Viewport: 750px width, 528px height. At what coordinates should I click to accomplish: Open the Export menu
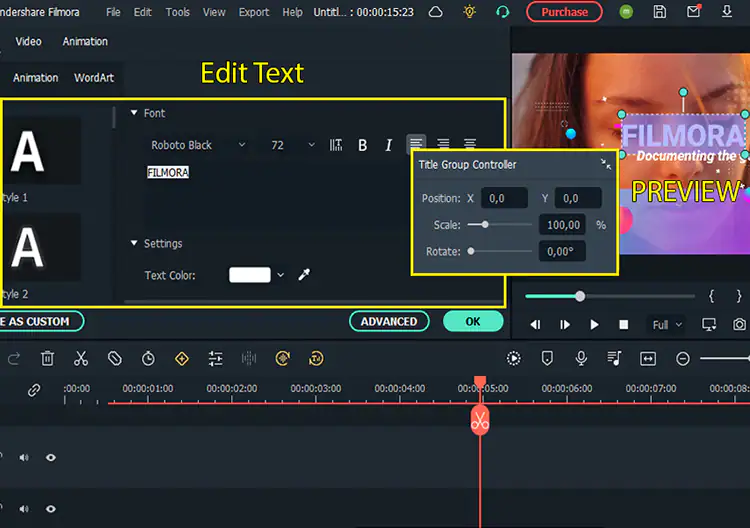254,12
